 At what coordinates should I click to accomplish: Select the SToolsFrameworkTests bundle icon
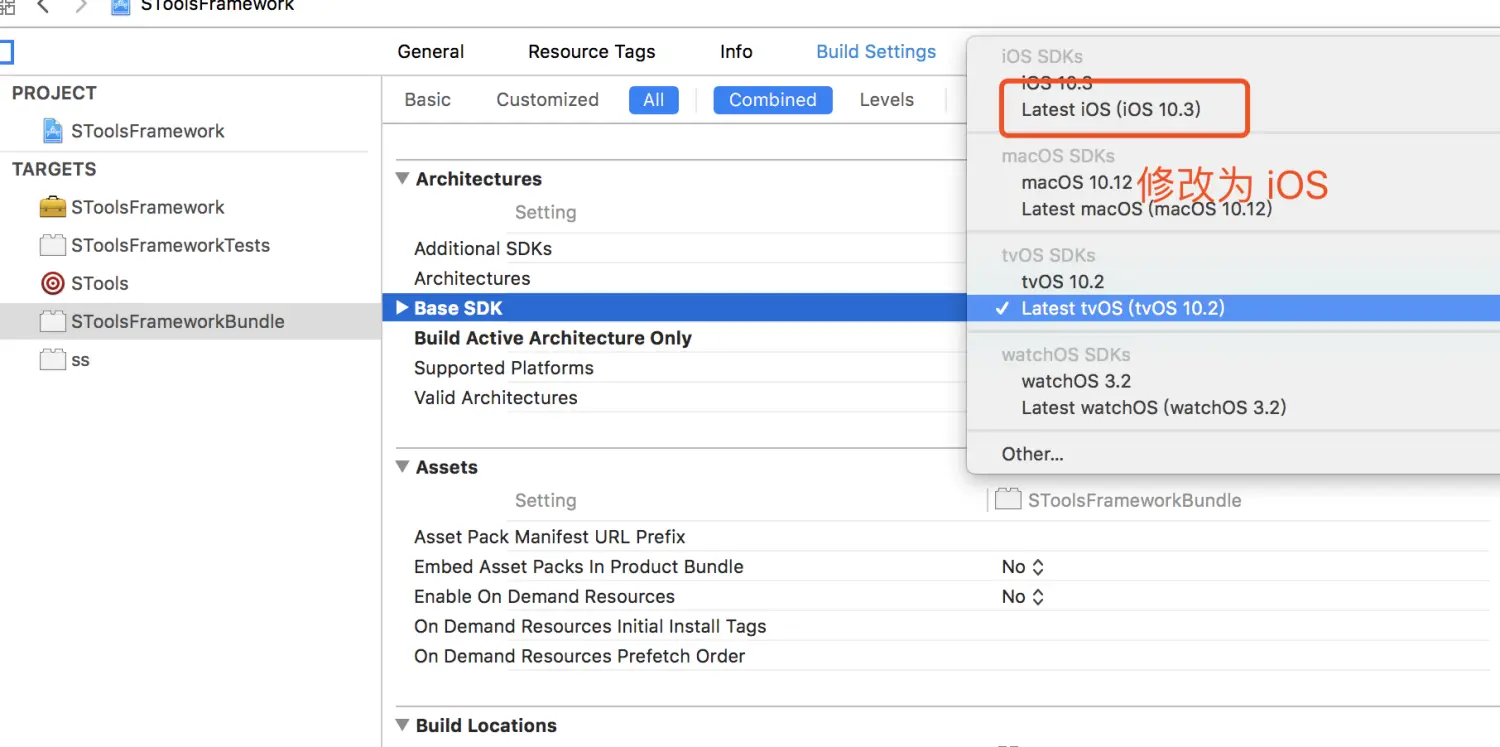(x=53, y=245)
